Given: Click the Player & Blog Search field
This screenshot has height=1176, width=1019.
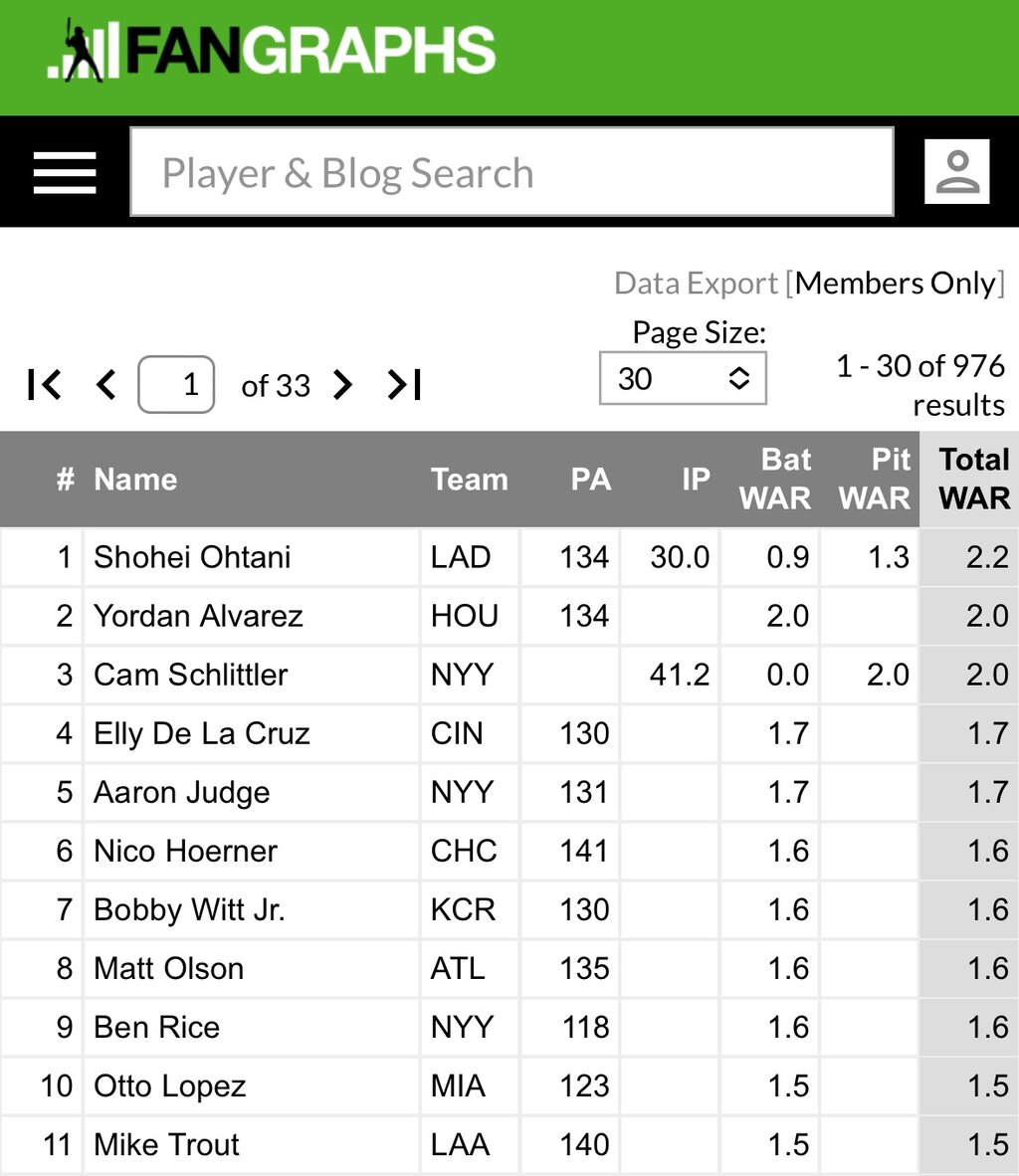Looking at the screenshot, I should [511, 172].
